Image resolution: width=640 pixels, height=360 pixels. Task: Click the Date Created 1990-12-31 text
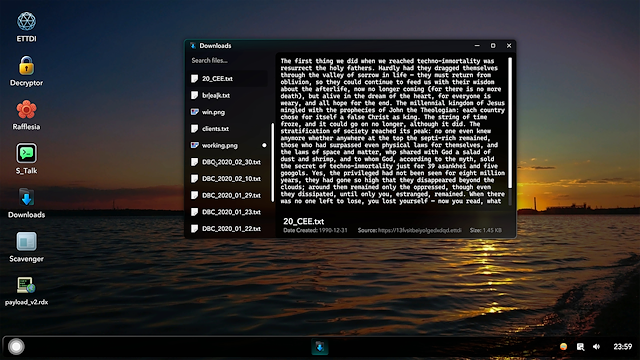tap(315, 230)
